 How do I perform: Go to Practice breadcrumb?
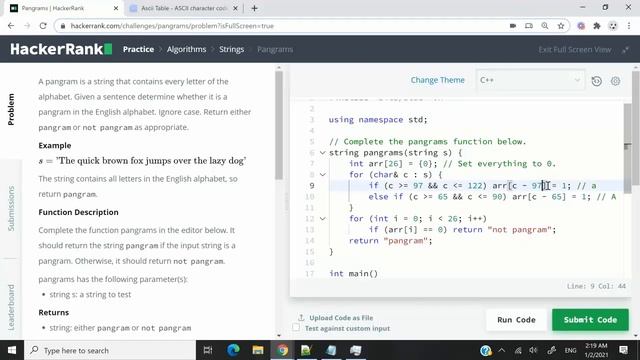pyautogui.click(x=138, y=49)
